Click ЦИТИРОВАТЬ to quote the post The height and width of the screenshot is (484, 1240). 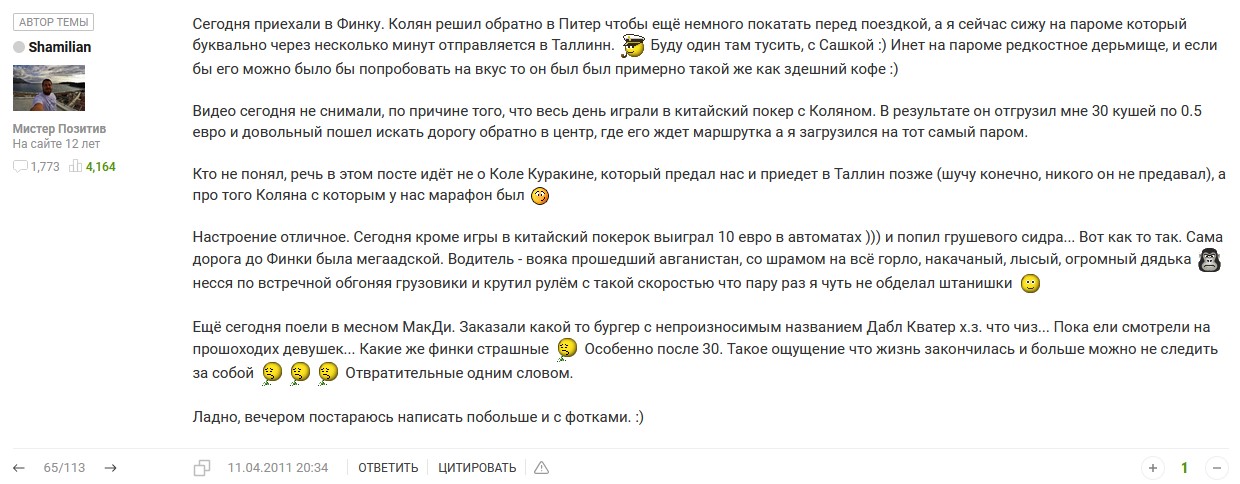477,468
